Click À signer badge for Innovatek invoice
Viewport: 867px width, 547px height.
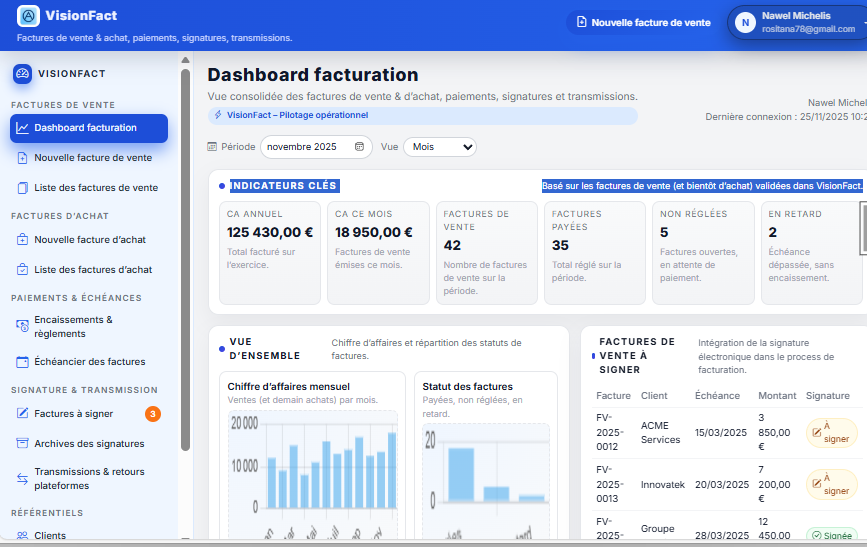[831, 484]
